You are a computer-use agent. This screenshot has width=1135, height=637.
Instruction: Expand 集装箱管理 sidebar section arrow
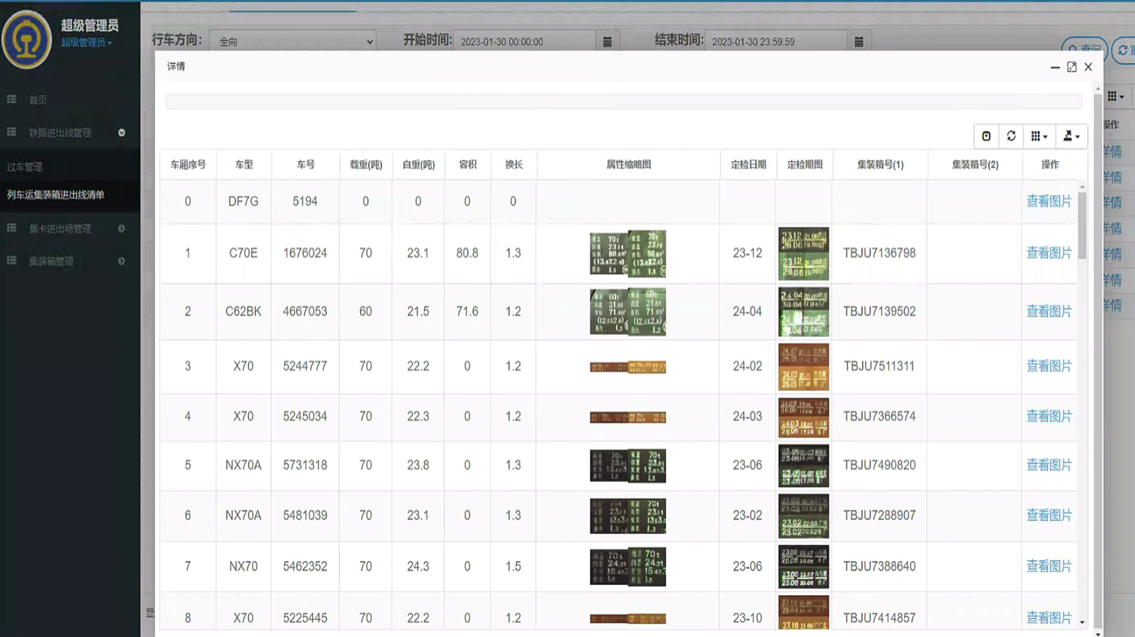tap(122, 262)
